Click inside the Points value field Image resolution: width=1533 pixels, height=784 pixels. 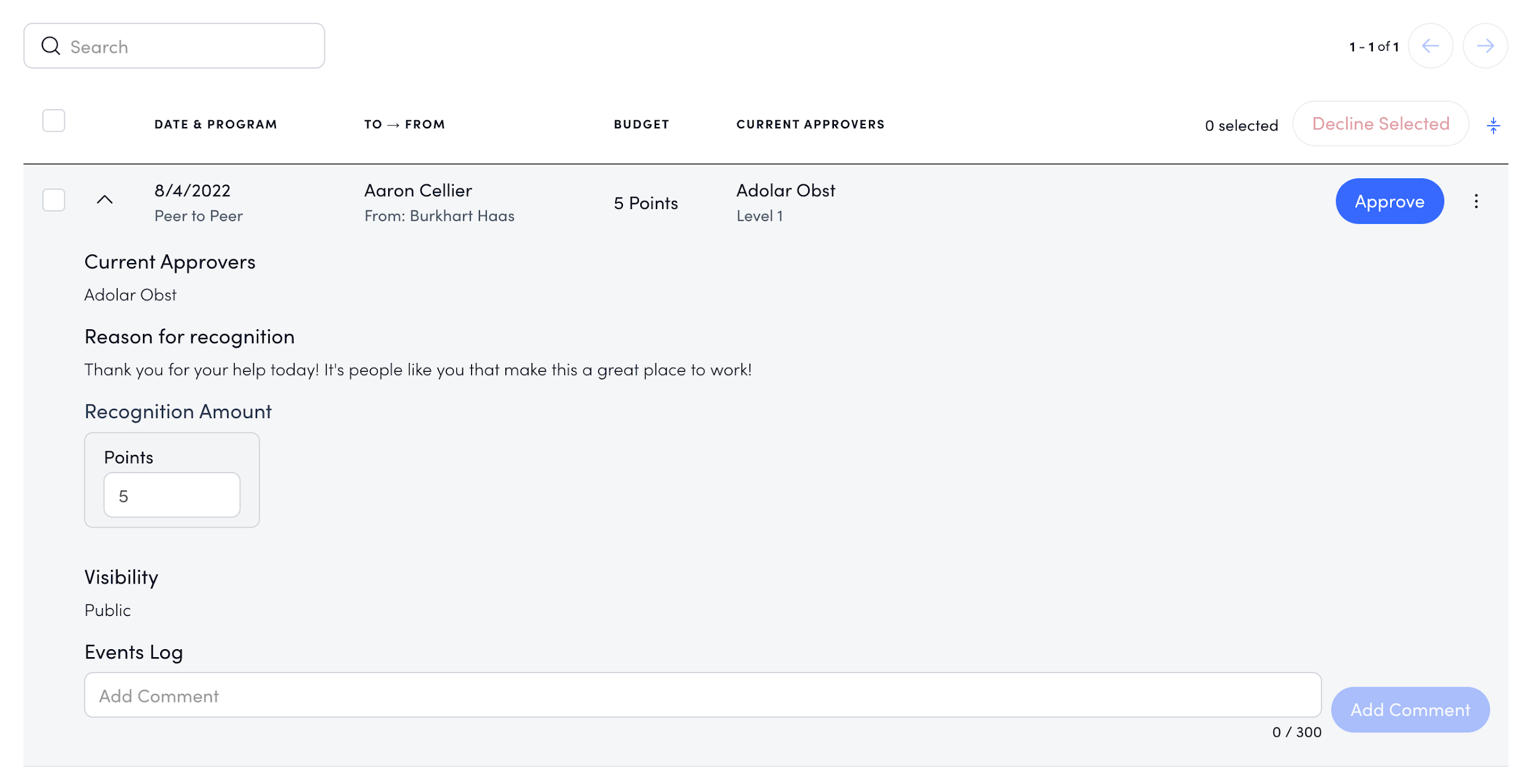coord(171,494)
